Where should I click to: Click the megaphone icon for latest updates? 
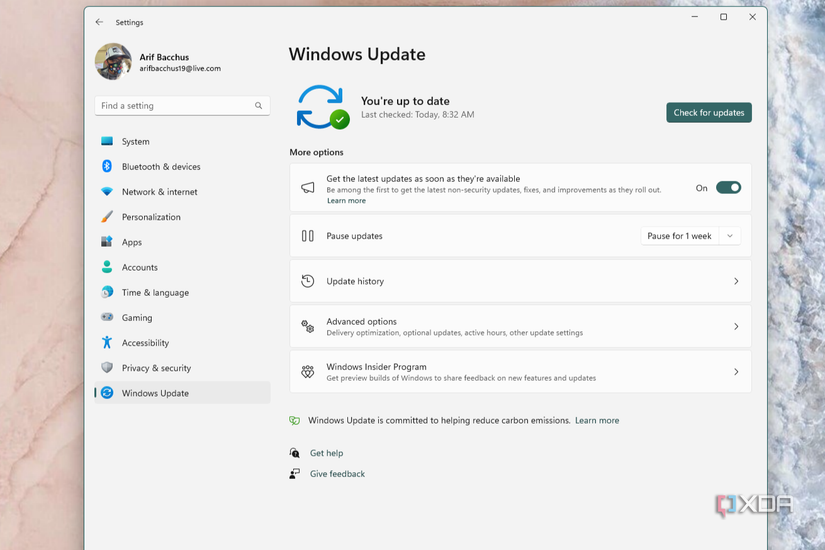pos(308,188)
